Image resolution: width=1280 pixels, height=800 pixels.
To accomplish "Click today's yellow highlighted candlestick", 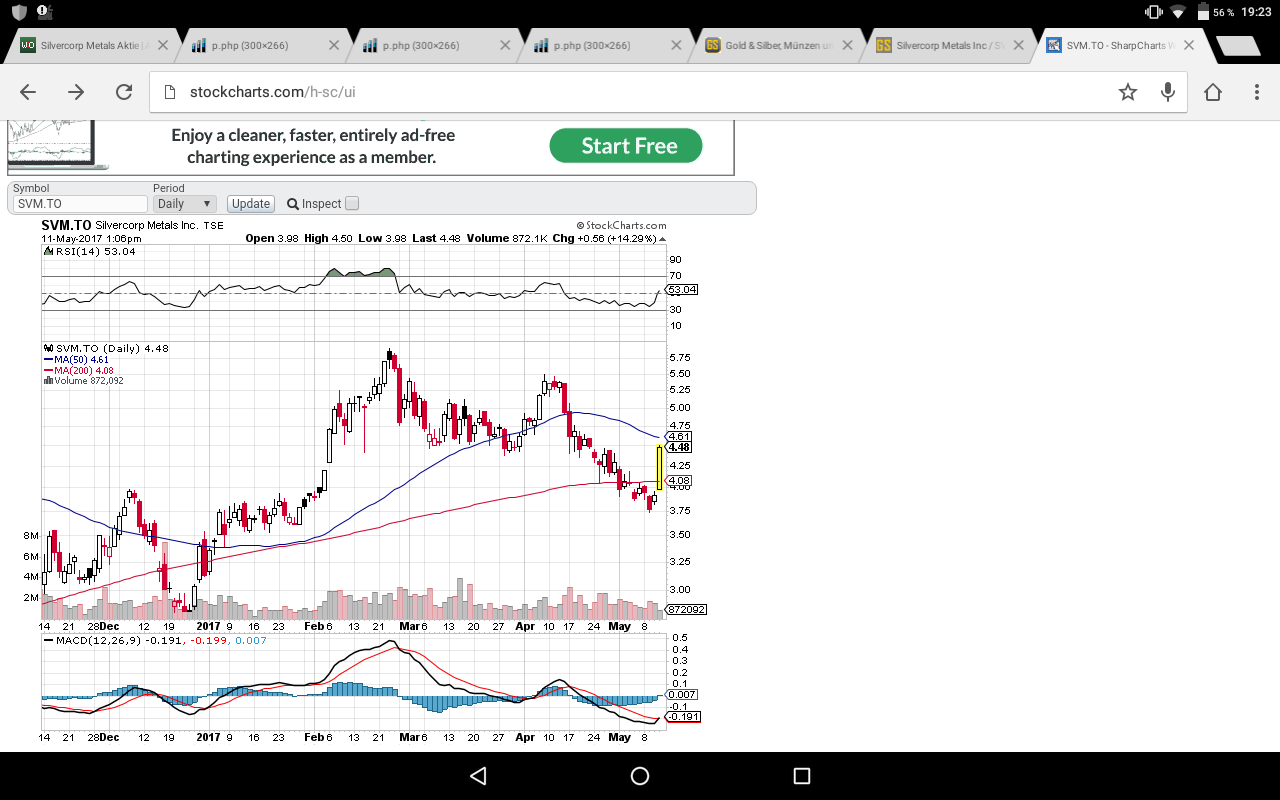I will click(x=659, y=467).
